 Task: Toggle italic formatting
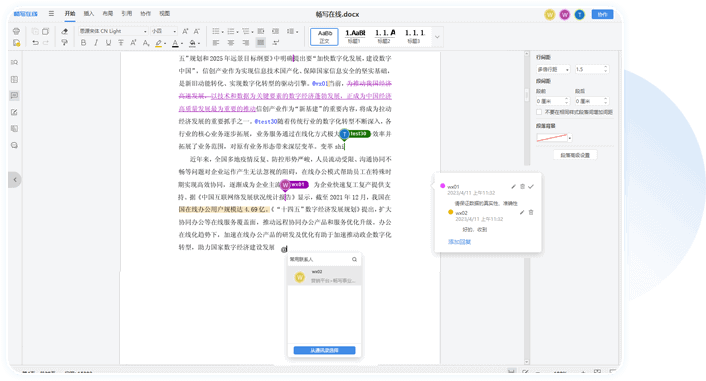96,43
